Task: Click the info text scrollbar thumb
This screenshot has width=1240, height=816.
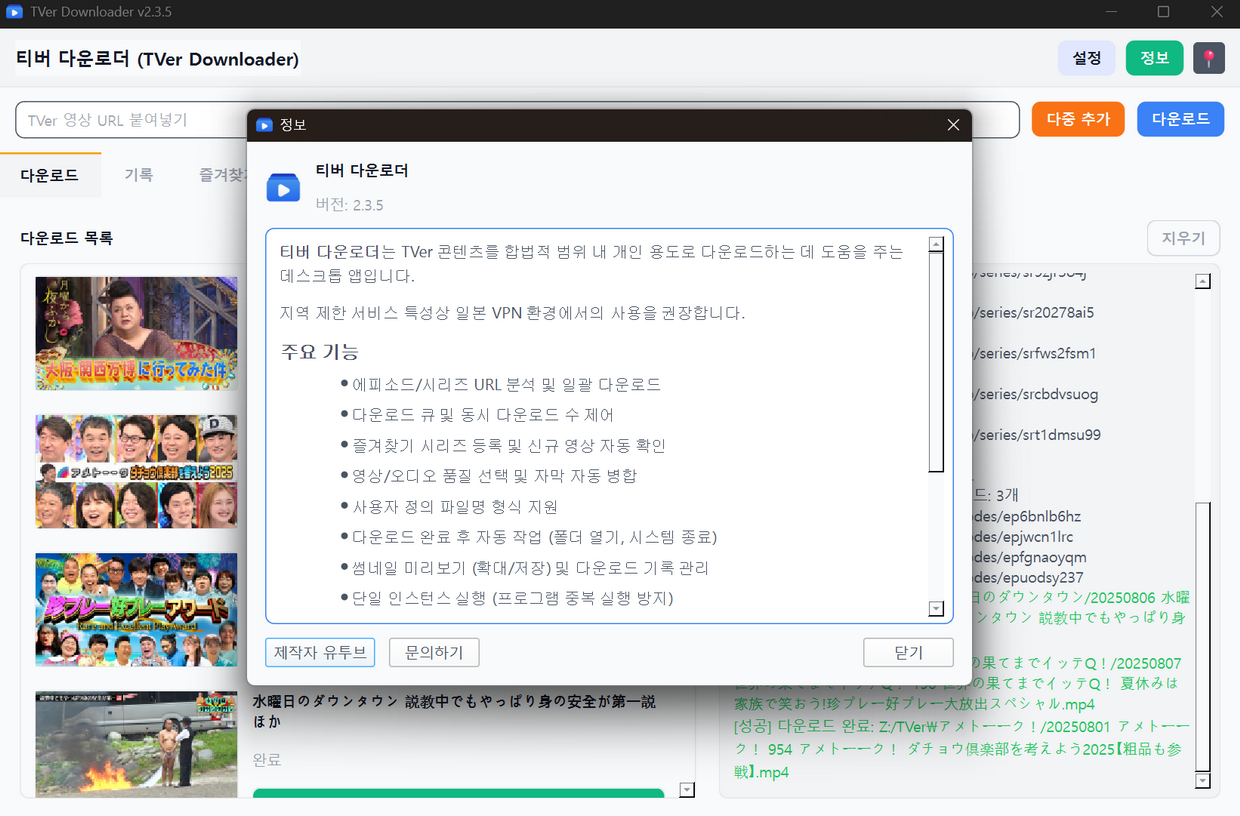Action: [x=936, y=361]
